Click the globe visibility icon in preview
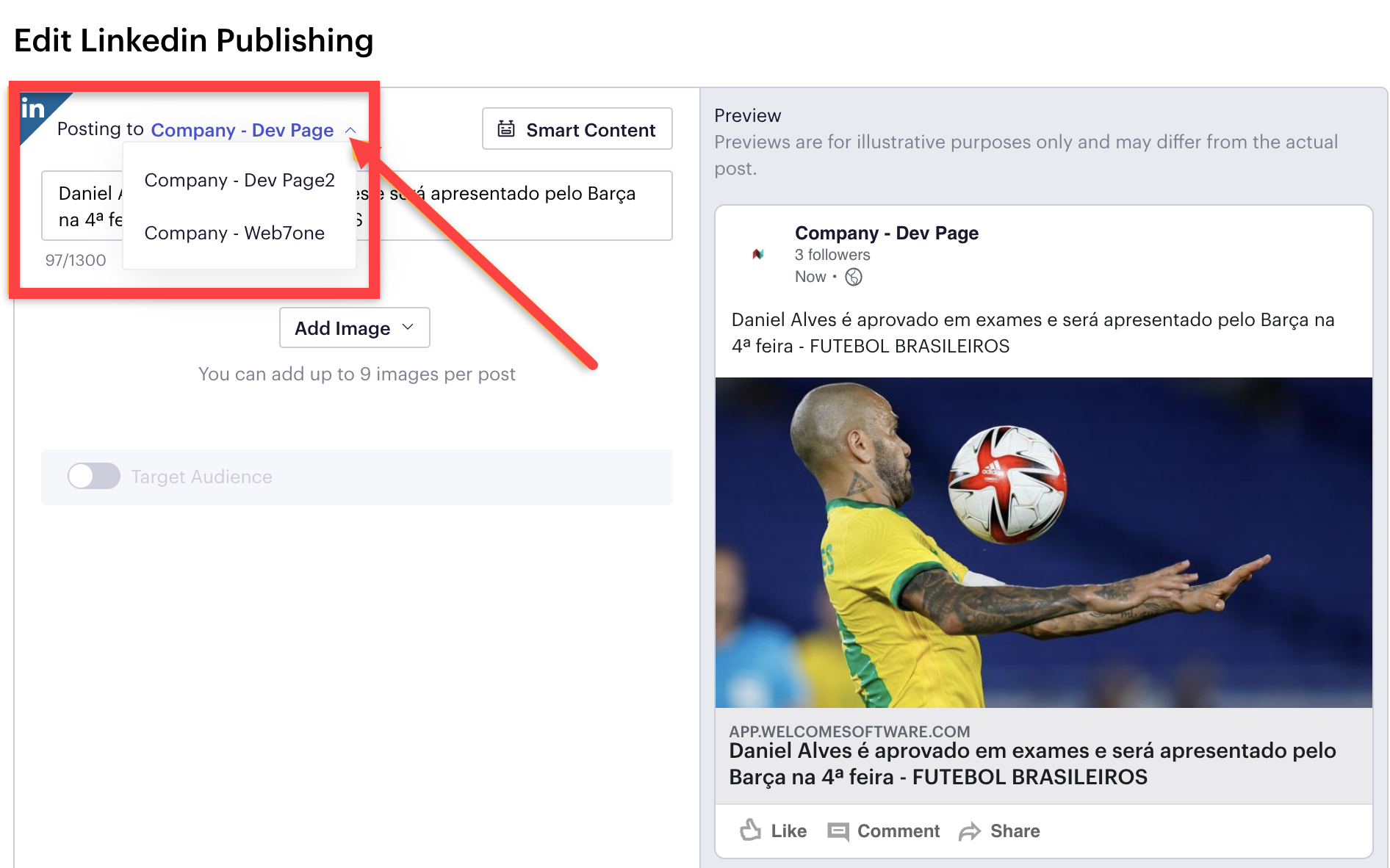This screenshot has height=868, width=1390. [854, 277]
